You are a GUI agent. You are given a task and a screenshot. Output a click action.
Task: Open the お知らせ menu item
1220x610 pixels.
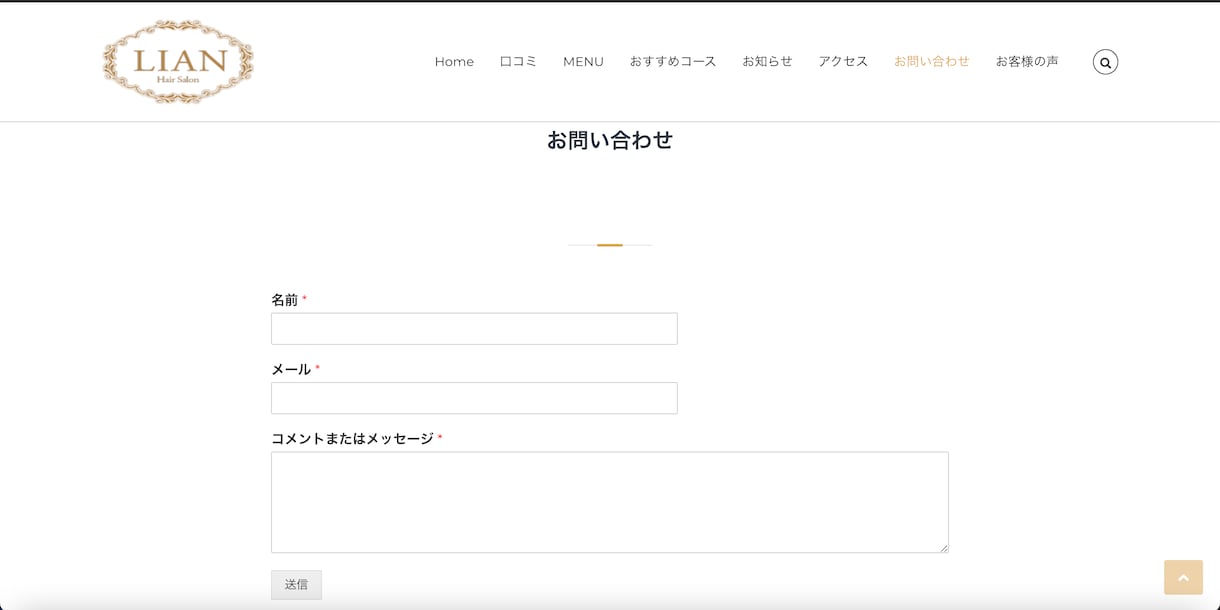[x=767, y=62]
